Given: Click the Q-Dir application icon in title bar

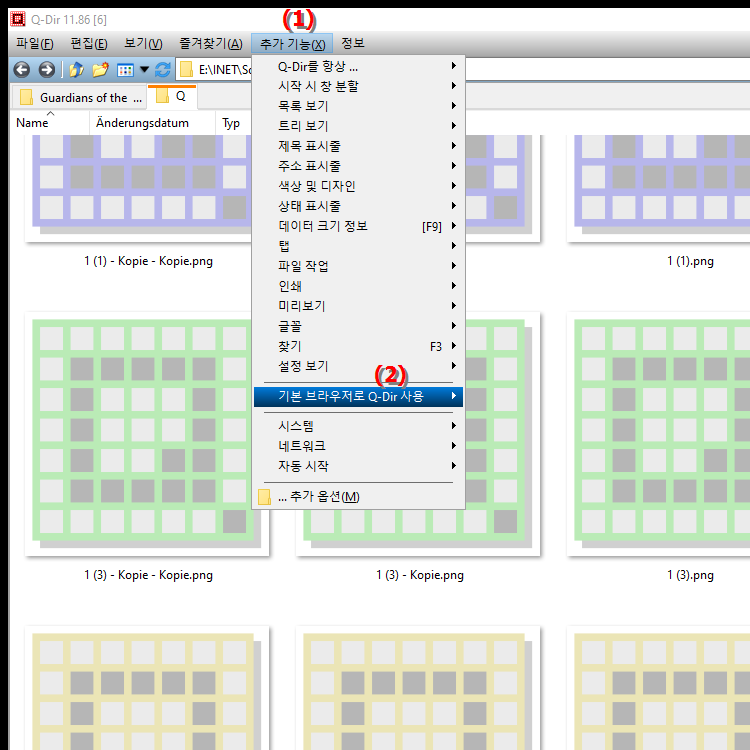Looking at the screenshot, I should click(x=18, y=19).
